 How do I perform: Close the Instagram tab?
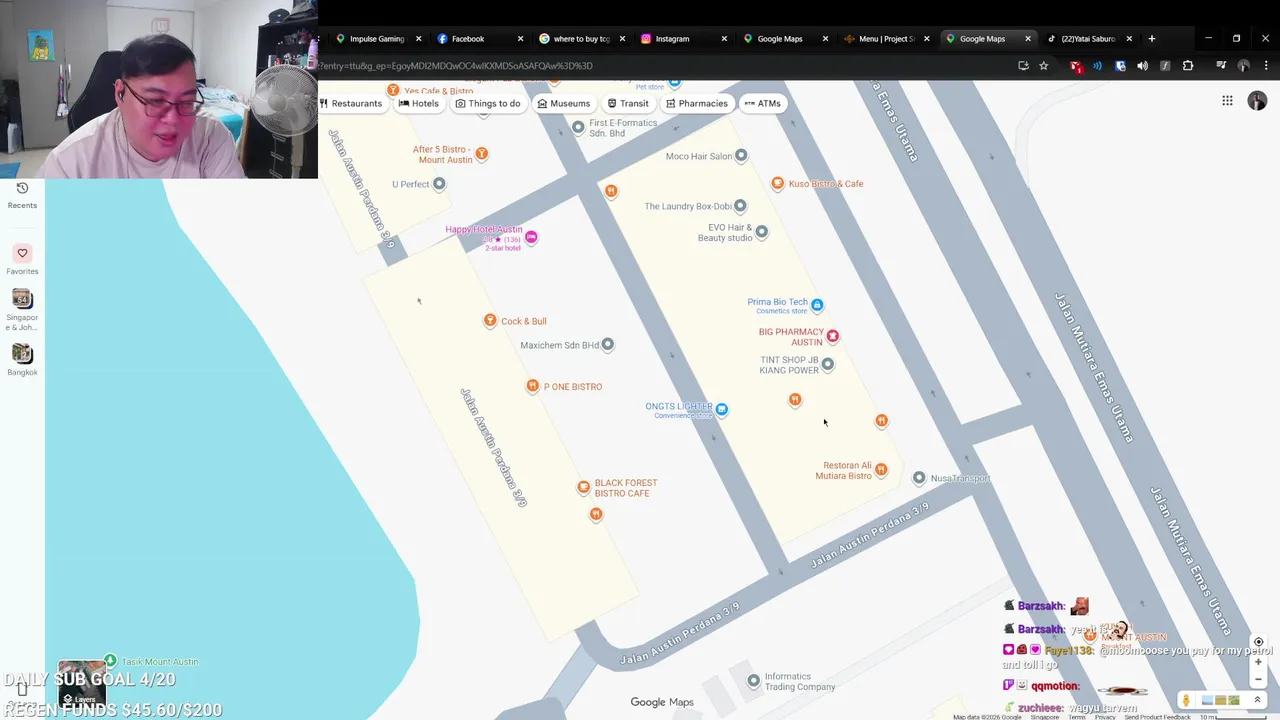(x=724, y=39)
